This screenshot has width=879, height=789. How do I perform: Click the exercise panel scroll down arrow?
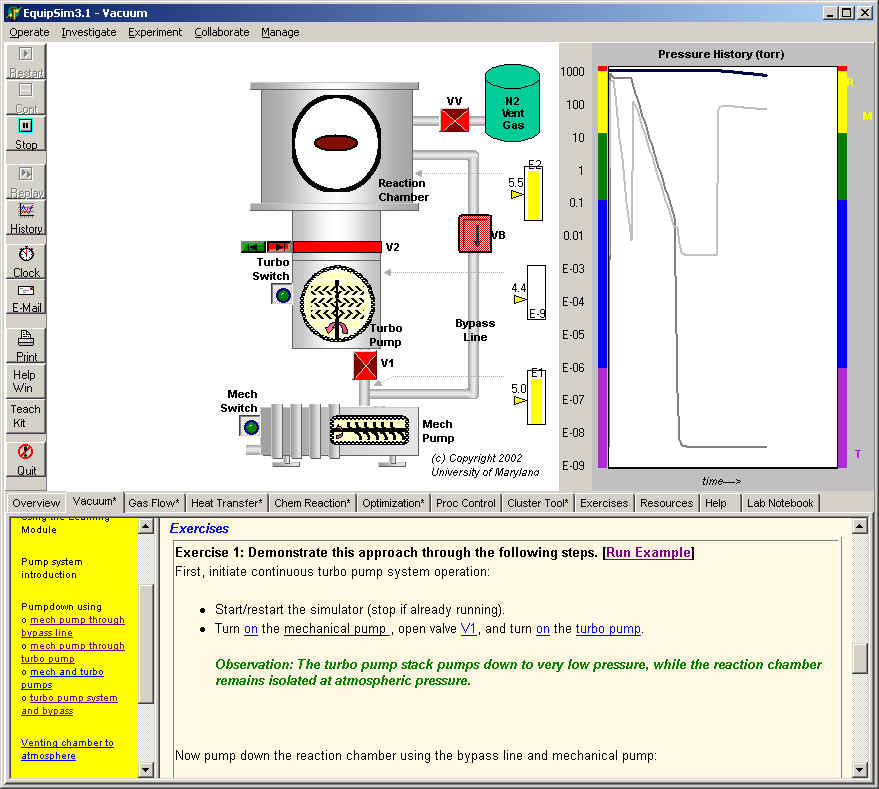click(x=859, y=769)
